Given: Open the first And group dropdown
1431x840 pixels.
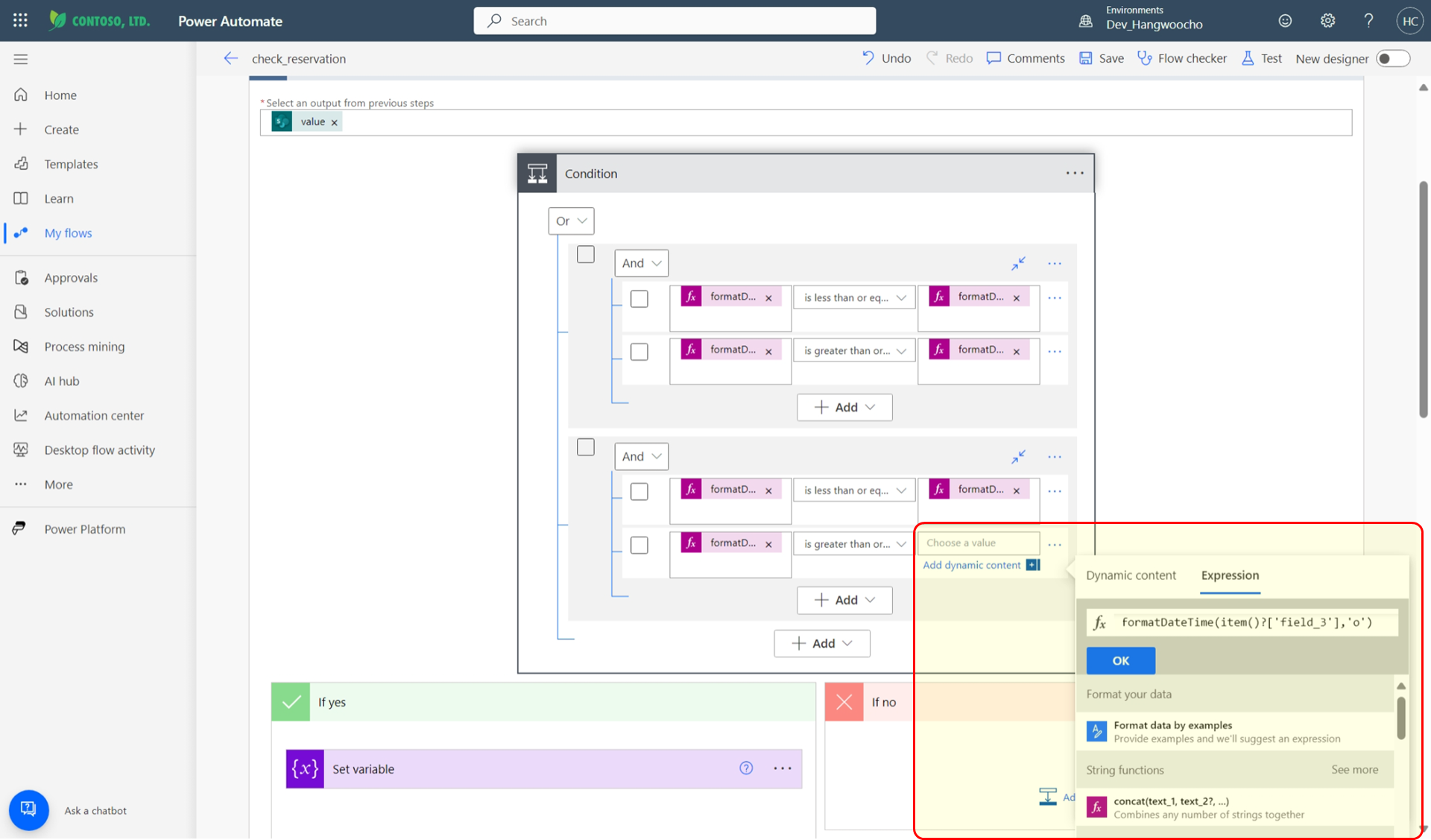Looking at the screenshot, I should pyautogui.click(x=641, y=263).
